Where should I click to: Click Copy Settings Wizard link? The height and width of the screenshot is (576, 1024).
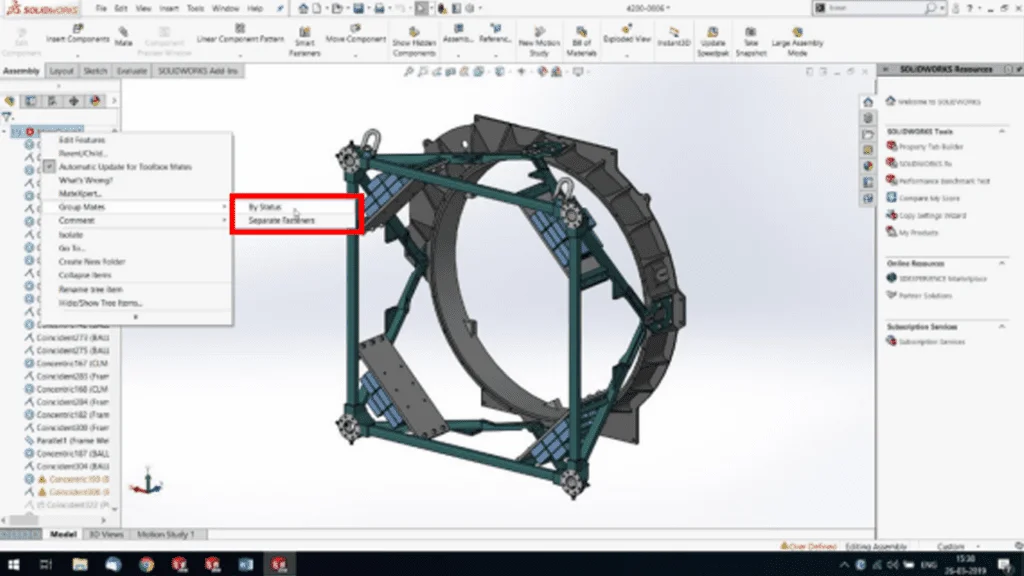[x=933, y=216]
